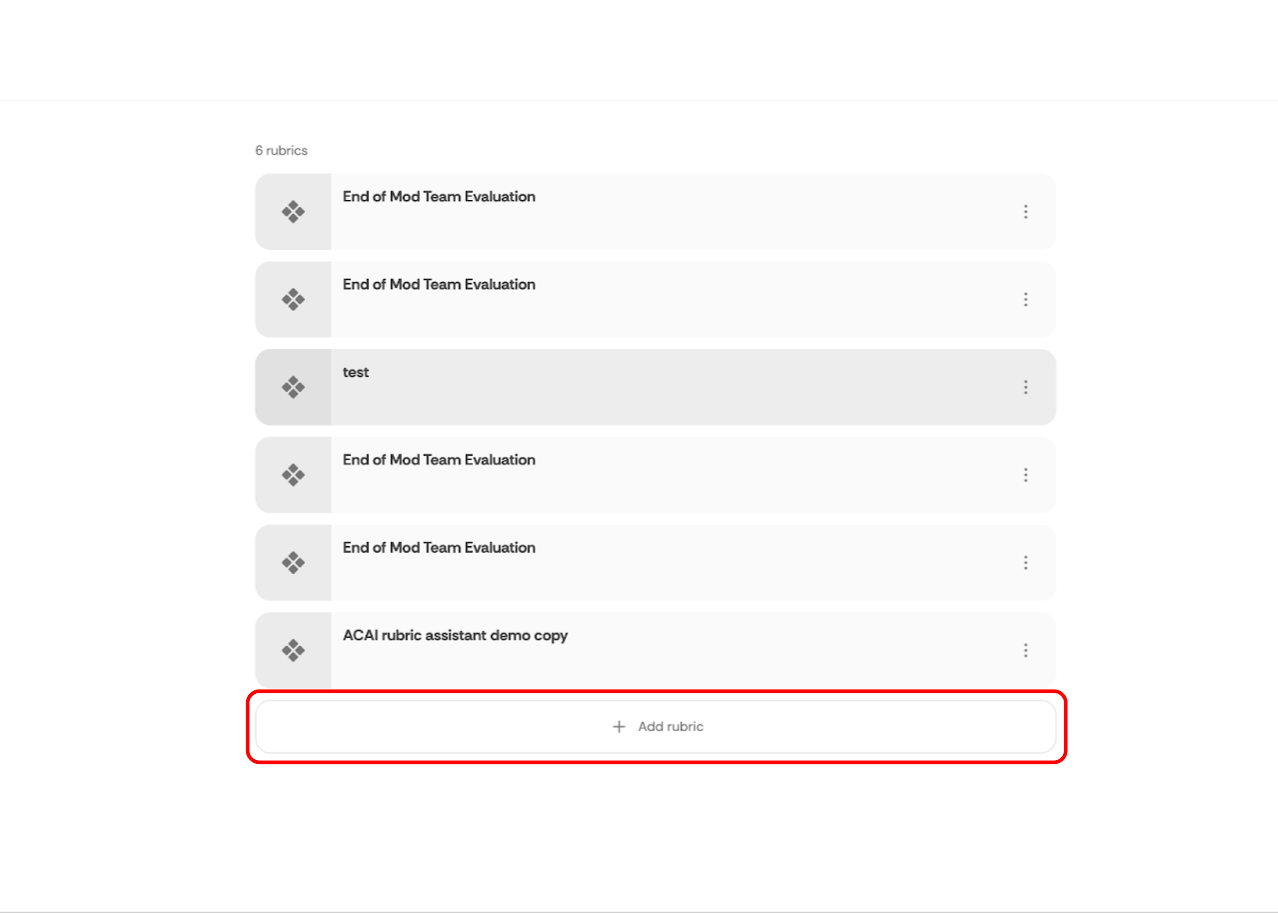
Task: Show the three-dot options for the fourth rubric
Action: pos(1025,475)
